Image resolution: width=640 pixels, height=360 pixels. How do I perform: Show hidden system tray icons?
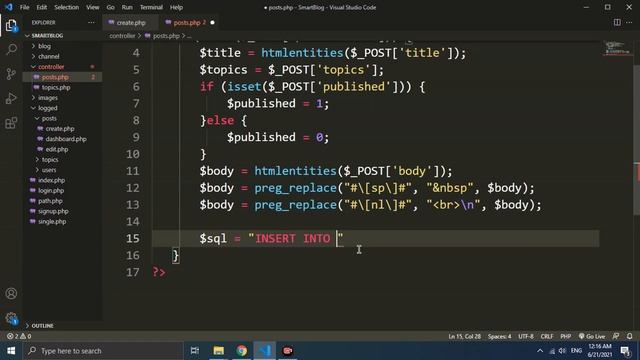[540, 351]
